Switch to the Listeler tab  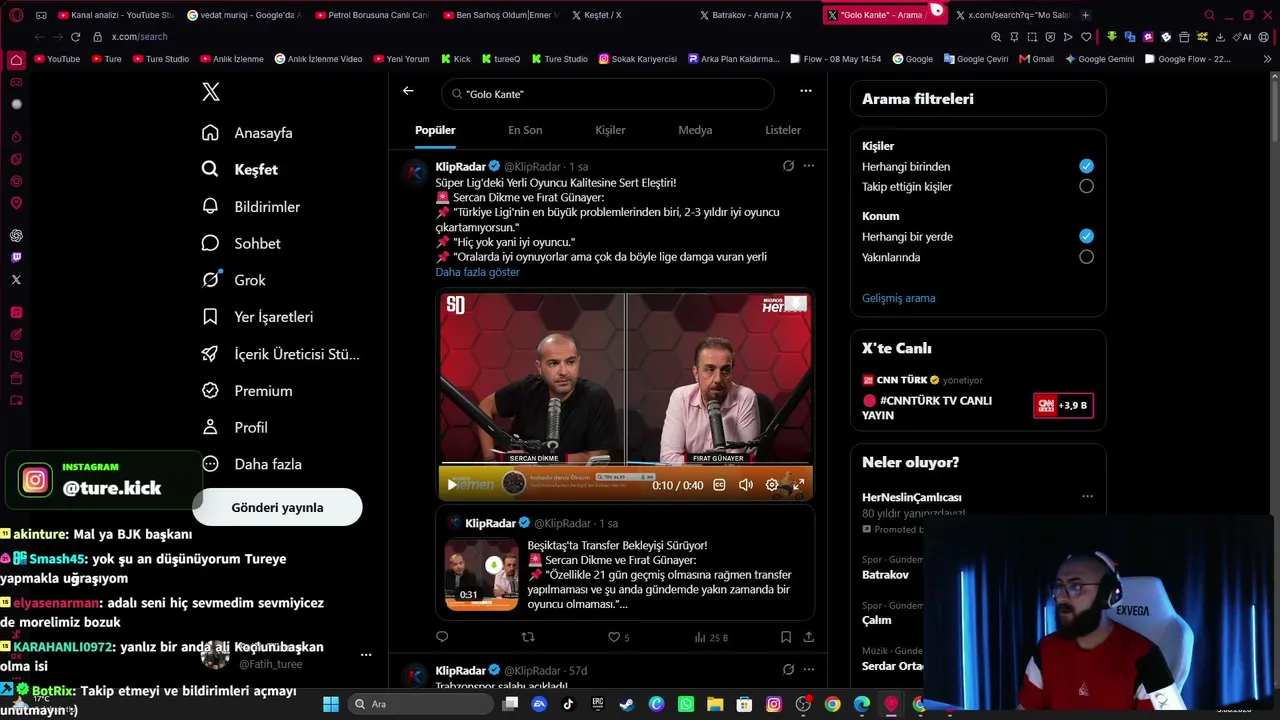click(783, 130)
